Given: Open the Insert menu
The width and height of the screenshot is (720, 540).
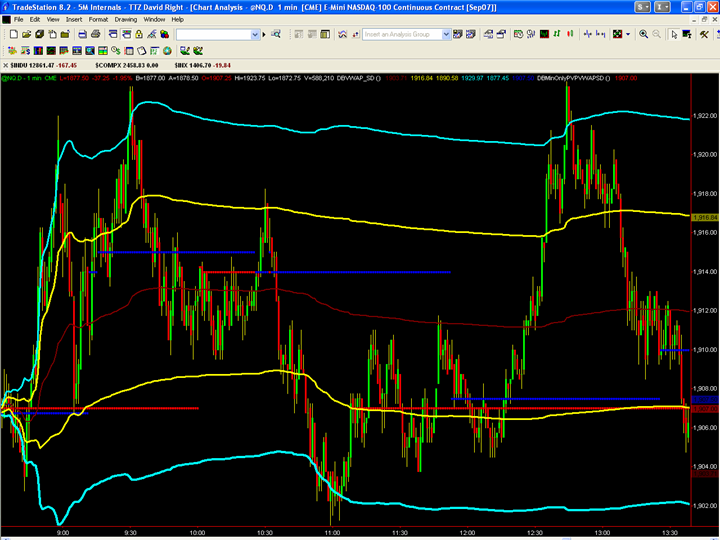Looking at the screenshot, I should 74,20.
